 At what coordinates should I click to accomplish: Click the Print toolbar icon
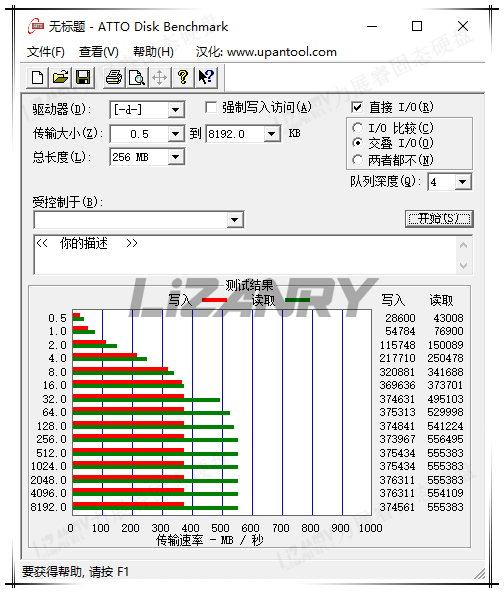114,78
